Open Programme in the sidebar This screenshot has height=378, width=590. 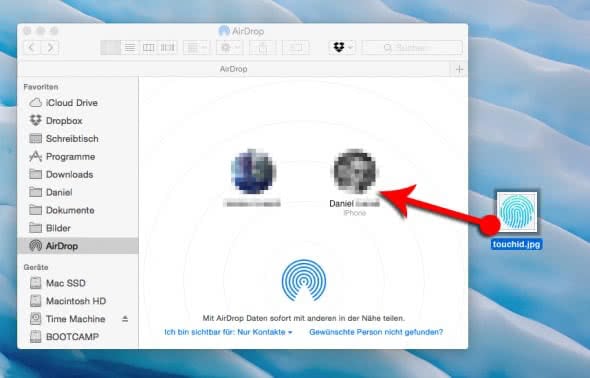pyautogui.click(x=78, y=156)
